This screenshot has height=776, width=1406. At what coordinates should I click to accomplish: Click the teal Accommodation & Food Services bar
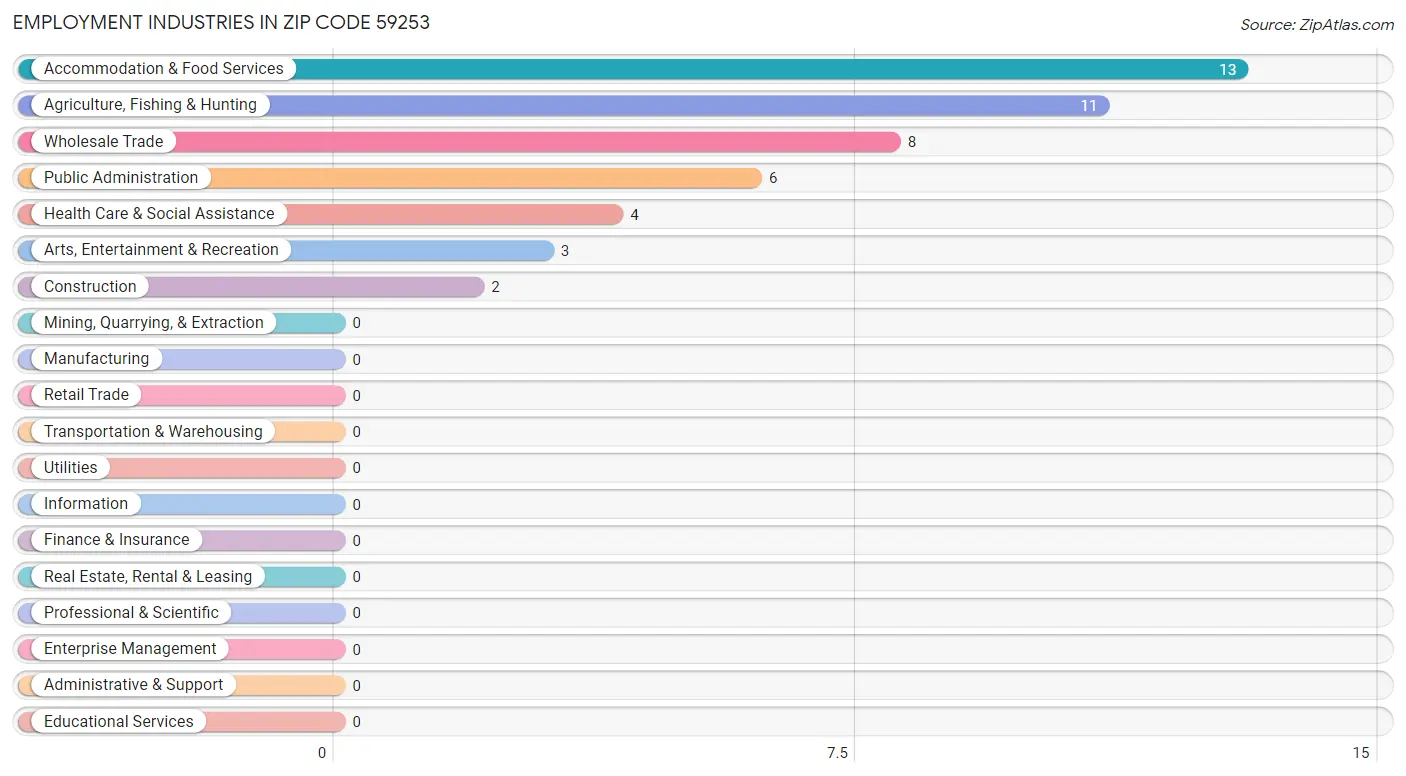633,69
